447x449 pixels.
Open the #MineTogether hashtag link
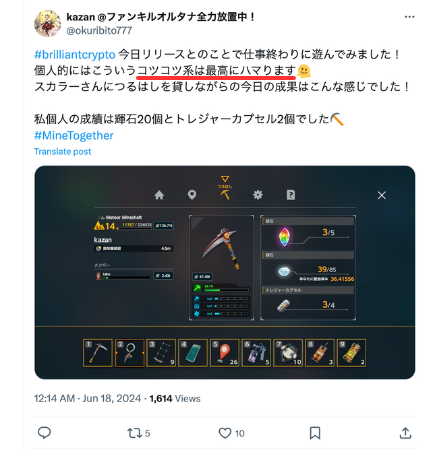tap(74, 135)
